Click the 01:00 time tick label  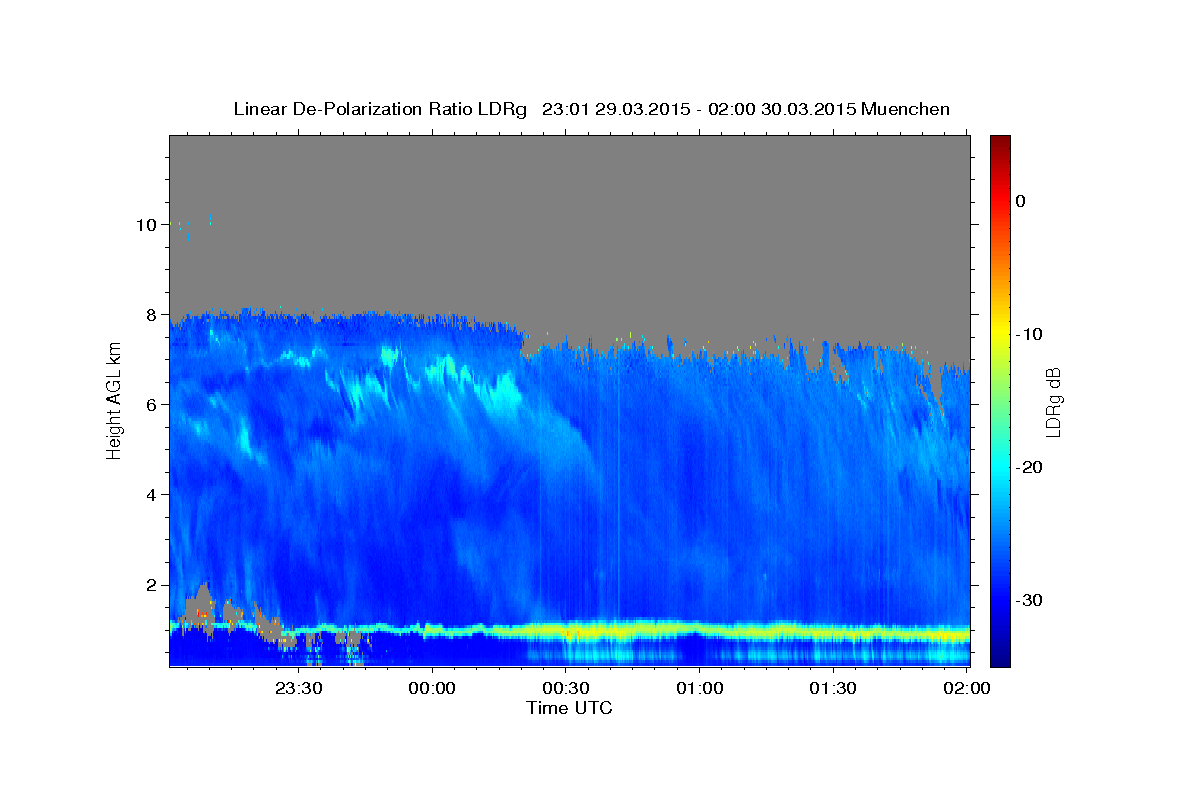coord(700,688)
